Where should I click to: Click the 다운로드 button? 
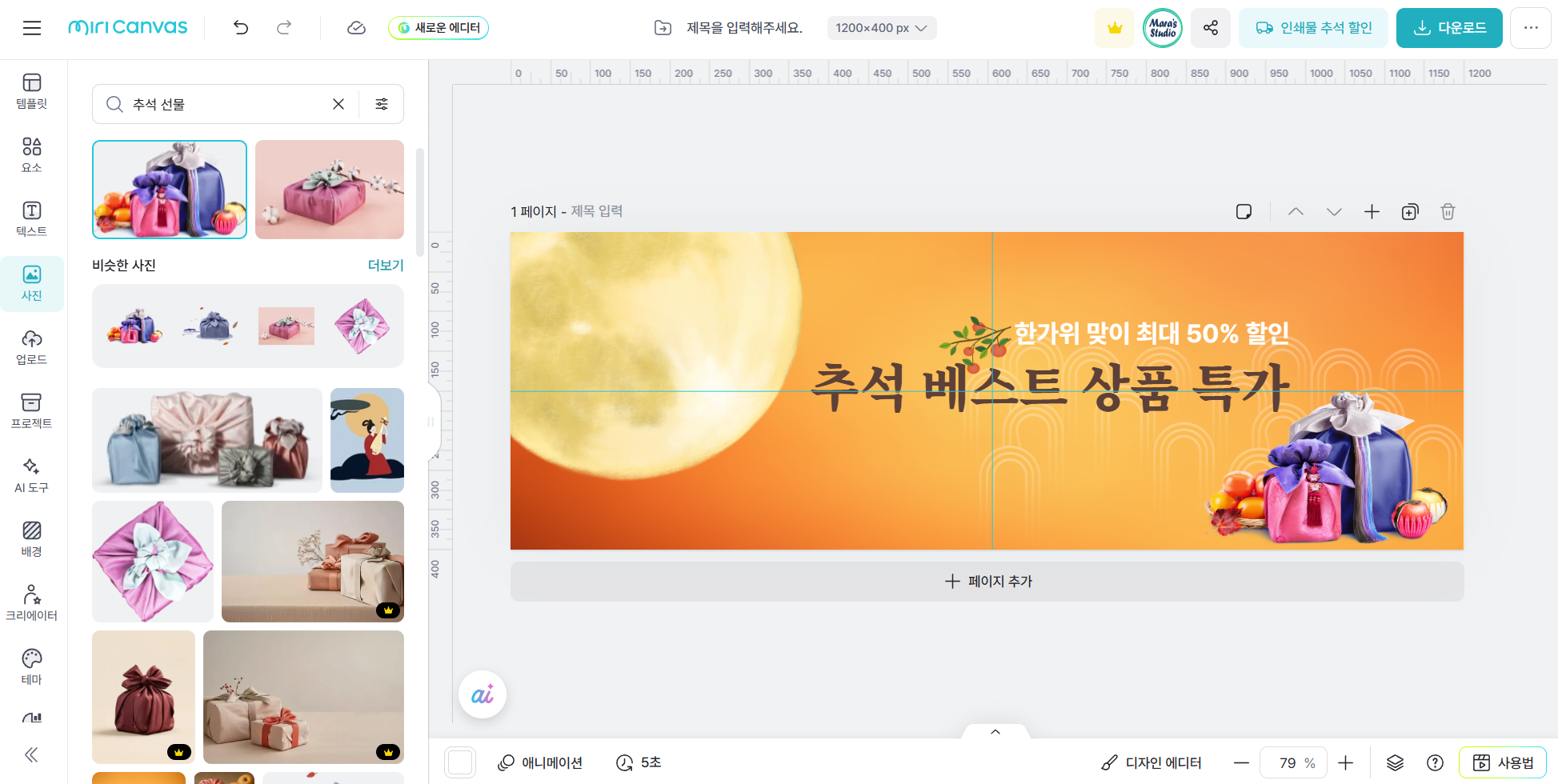tap(1448, 27)
